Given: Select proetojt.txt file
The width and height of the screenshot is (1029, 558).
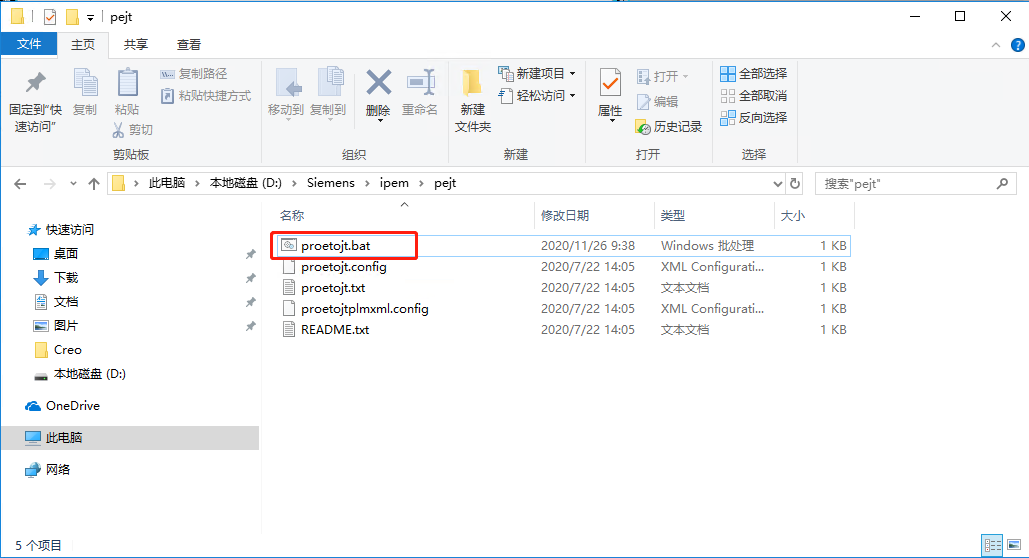Looking at the screenshot, I should pos(564,288).
